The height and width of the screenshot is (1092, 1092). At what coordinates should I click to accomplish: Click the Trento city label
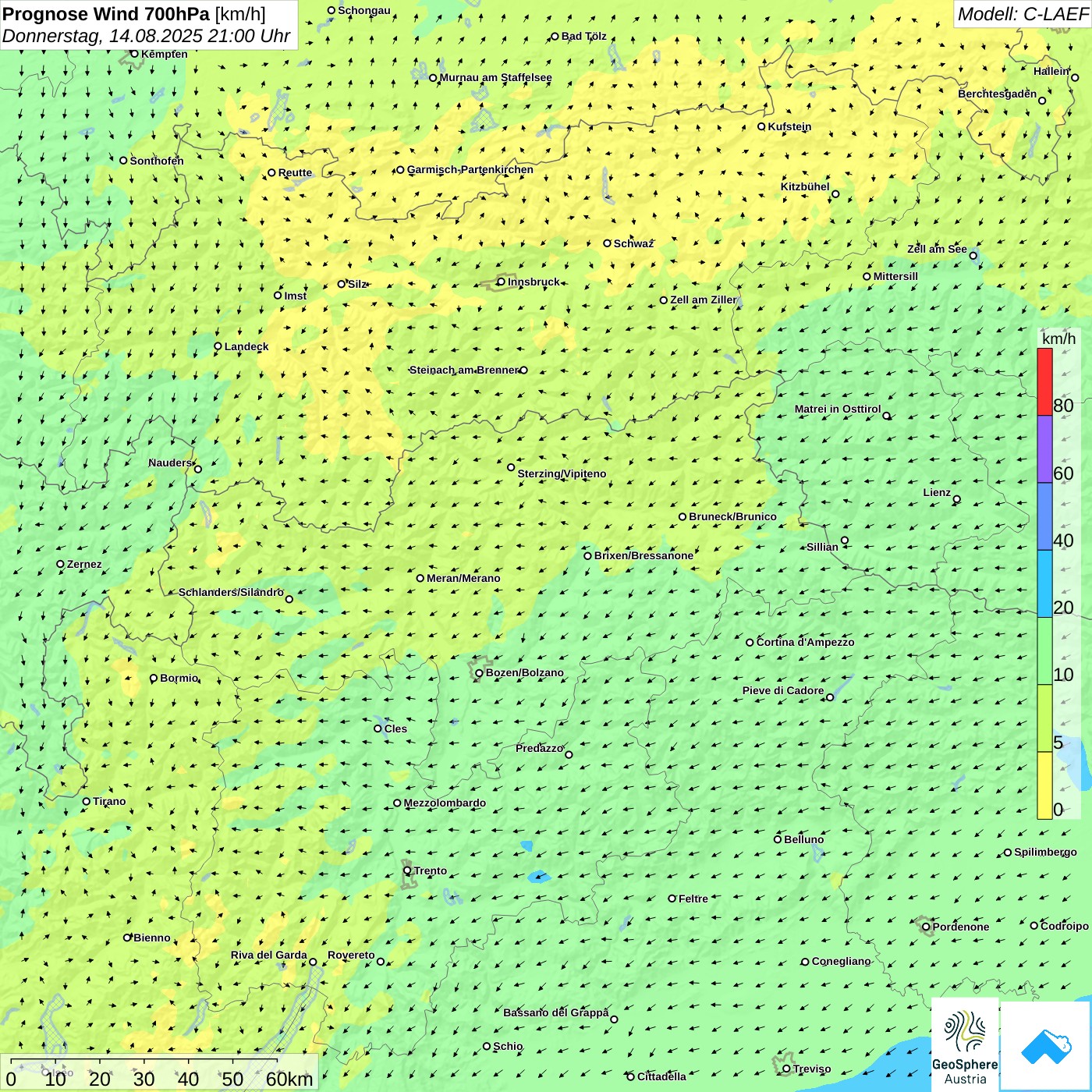pyautogui.click(x=431, y=870)
